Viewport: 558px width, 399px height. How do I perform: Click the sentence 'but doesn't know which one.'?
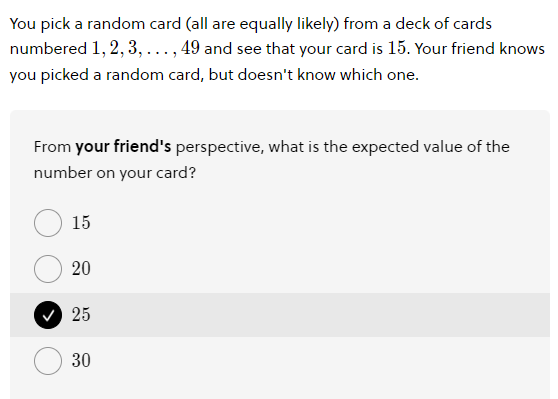(314, 75)
